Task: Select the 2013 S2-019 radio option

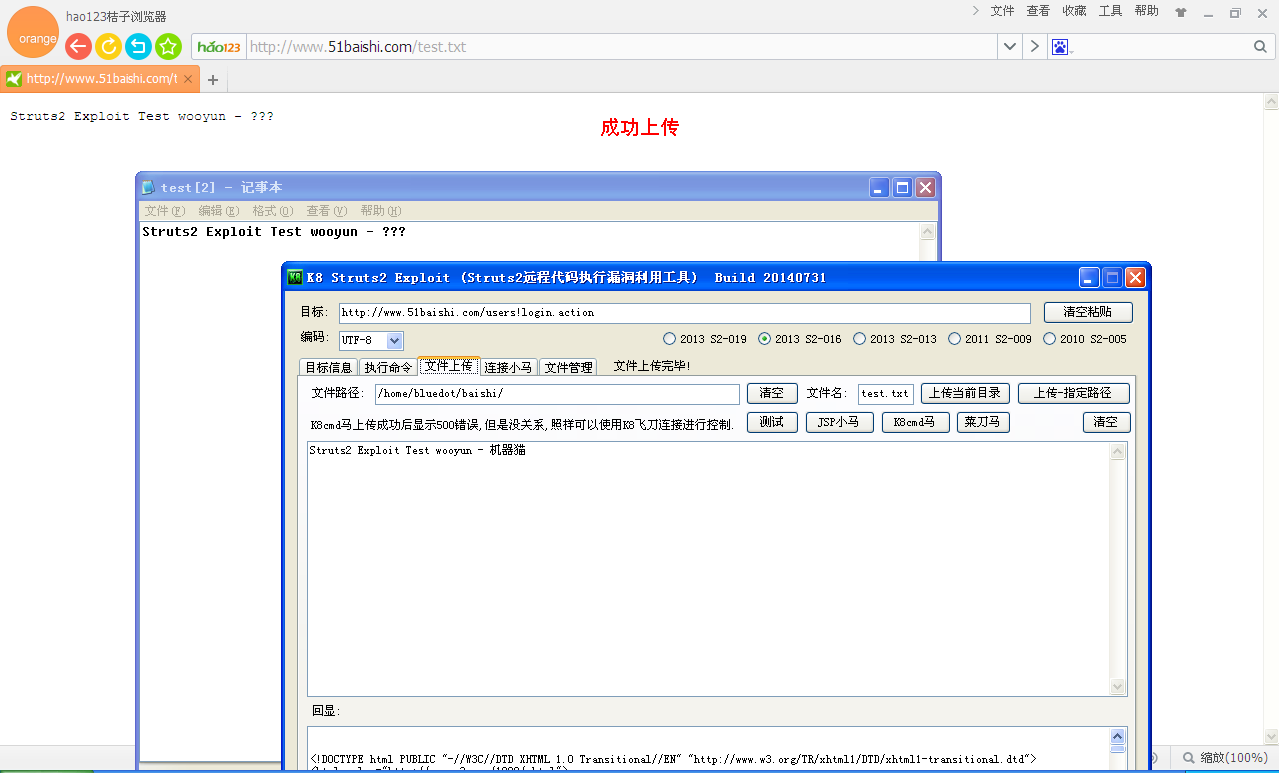Action: coord(705,339)
